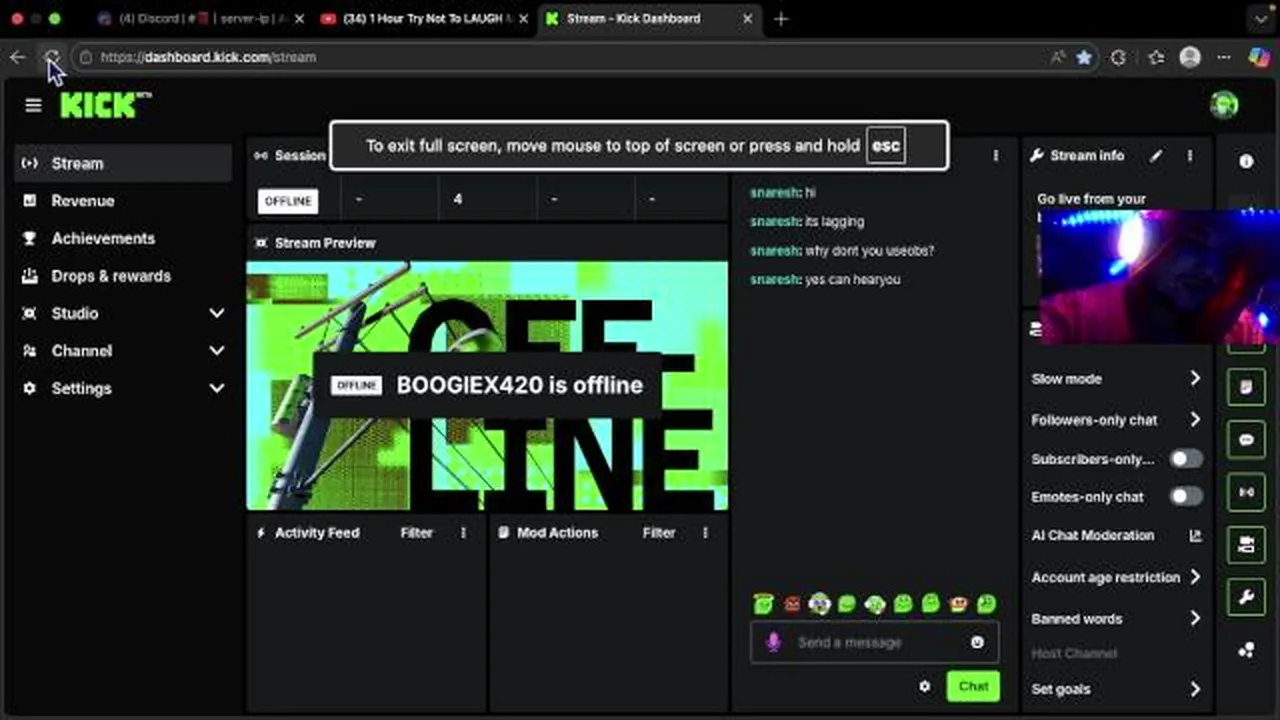Select the brown monkey-face emote
The image size is (1280, 720).
point(958,604)
